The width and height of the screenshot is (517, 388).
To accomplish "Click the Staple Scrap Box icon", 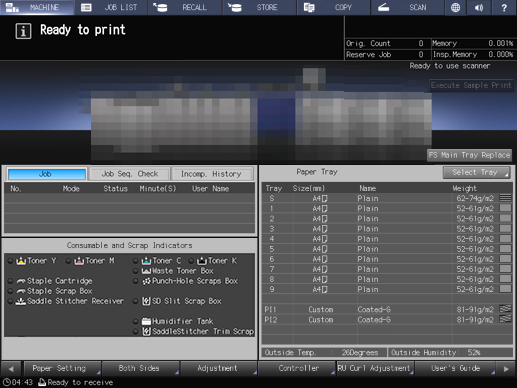I will 21,291.
